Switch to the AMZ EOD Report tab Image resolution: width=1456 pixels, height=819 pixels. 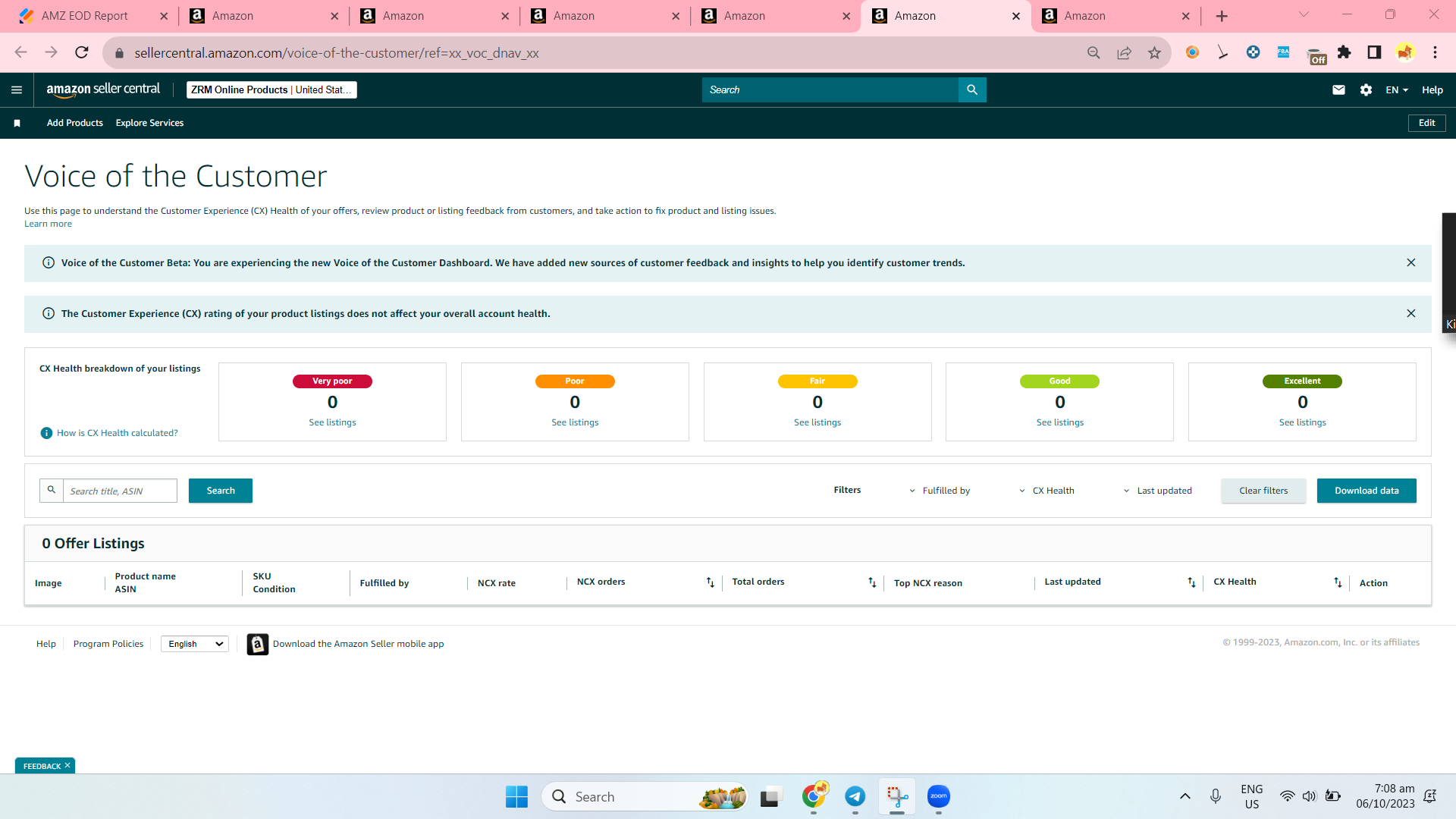[x=85, y=16]
